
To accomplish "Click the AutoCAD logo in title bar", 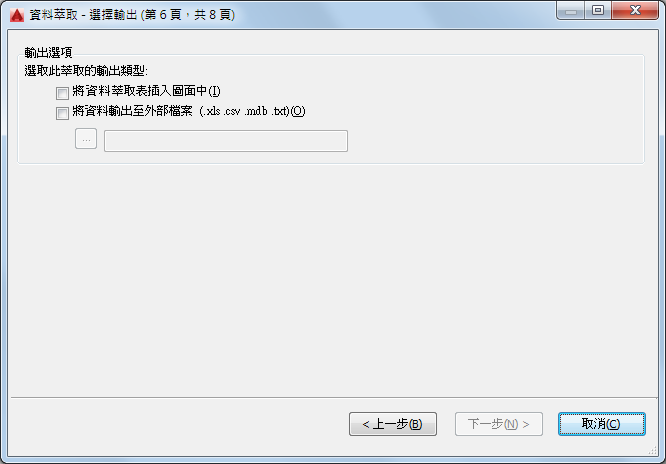I will point(17,15).
